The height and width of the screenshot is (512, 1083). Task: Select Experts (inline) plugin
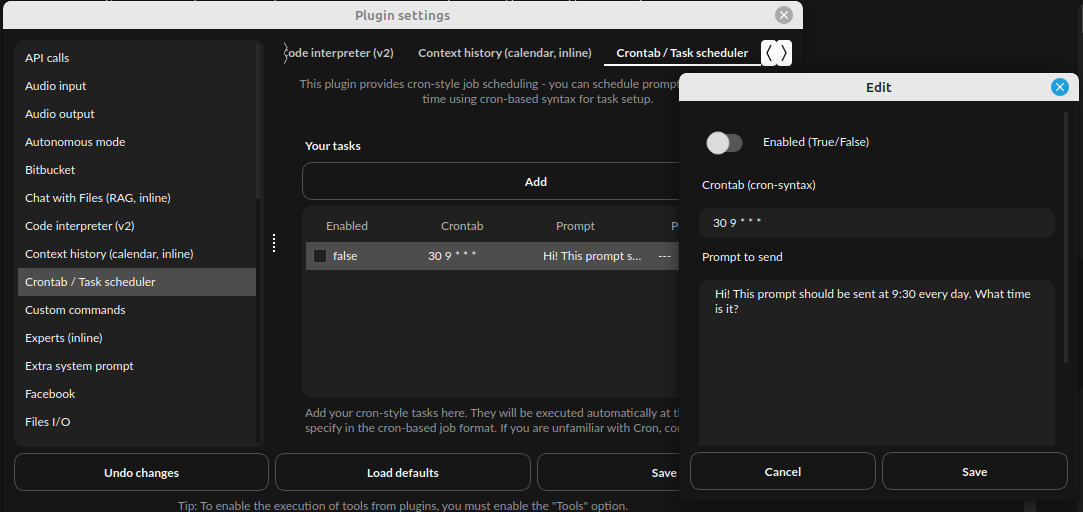(x=135, y=338)
